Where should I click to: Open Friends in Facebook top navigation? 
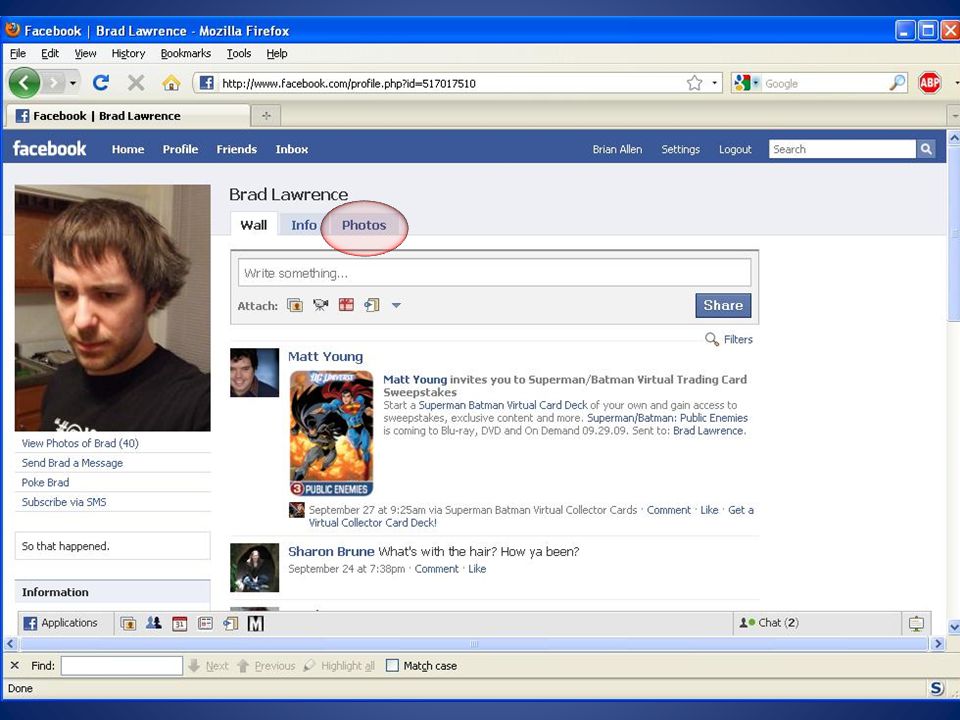coord(236,149)
